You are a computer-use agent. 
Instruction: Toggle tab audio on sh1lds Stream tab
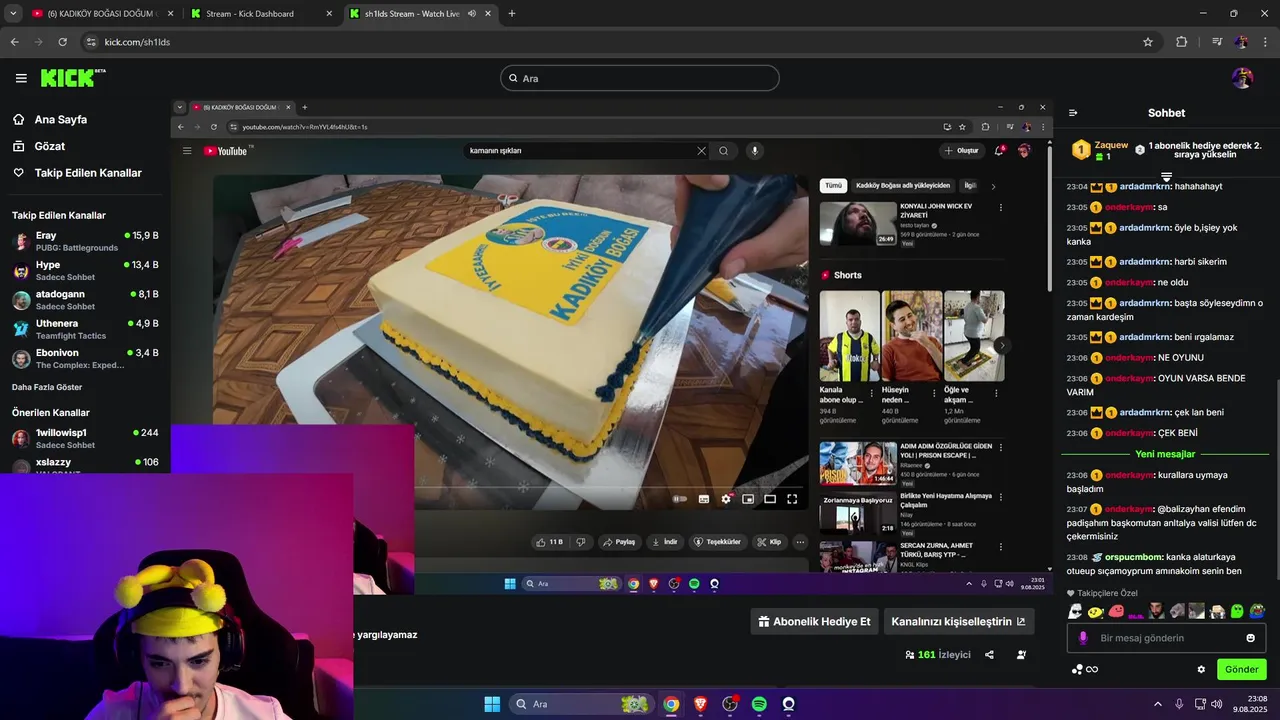pyautogui.click(x=472, y=14)
